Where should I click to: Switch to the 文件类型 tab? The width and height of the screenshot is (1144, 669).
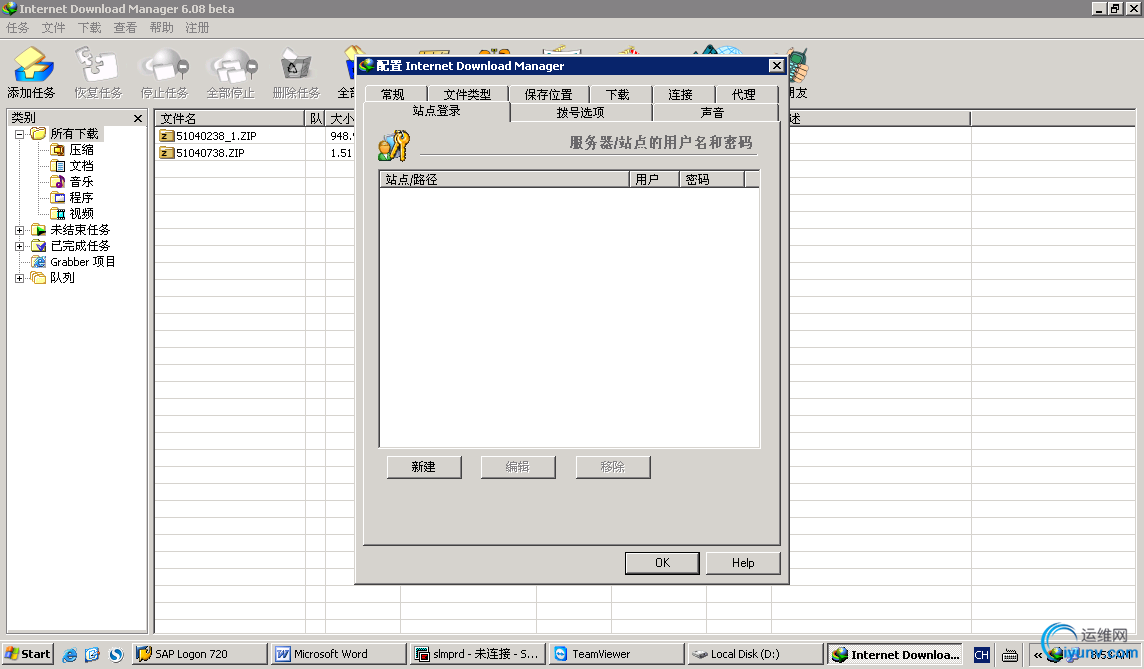tap(467, 94)
